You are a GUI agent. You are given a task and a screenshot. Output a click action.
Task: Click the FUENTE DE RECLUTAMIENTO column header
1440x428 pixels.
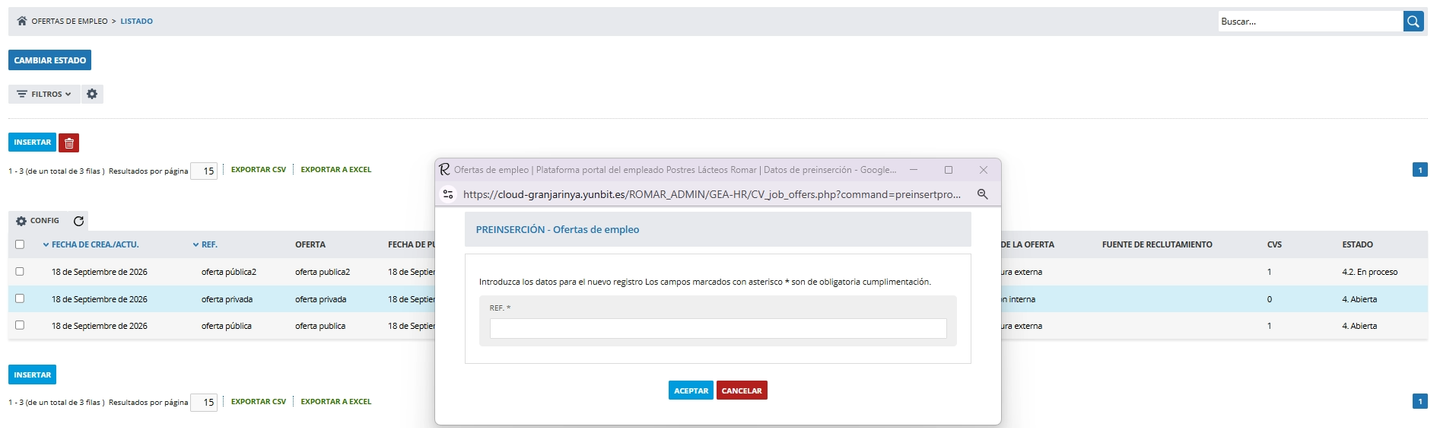1157,244
